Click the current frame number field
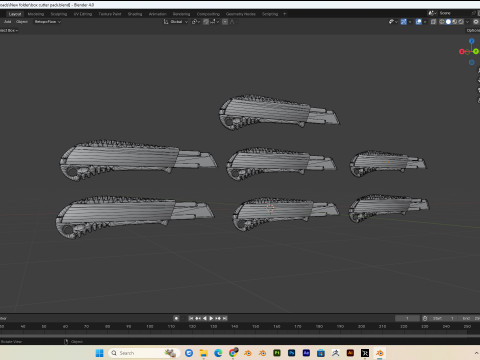Image resolution: width=480 pixels, height=360 pixels. click(x=407, y=318)
